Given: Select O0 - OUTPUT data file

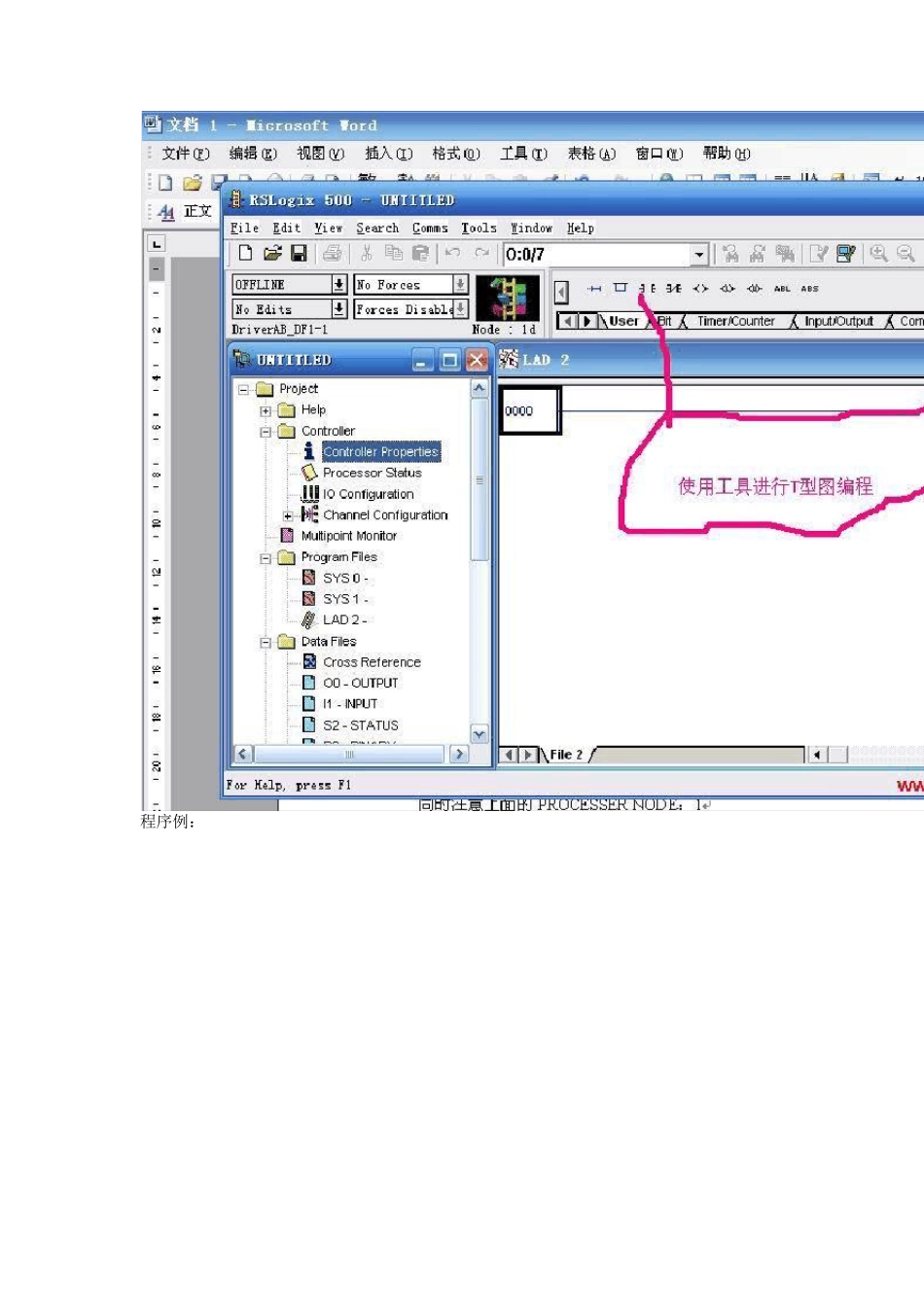Looking at the screenshot, I should click(360, 683).
